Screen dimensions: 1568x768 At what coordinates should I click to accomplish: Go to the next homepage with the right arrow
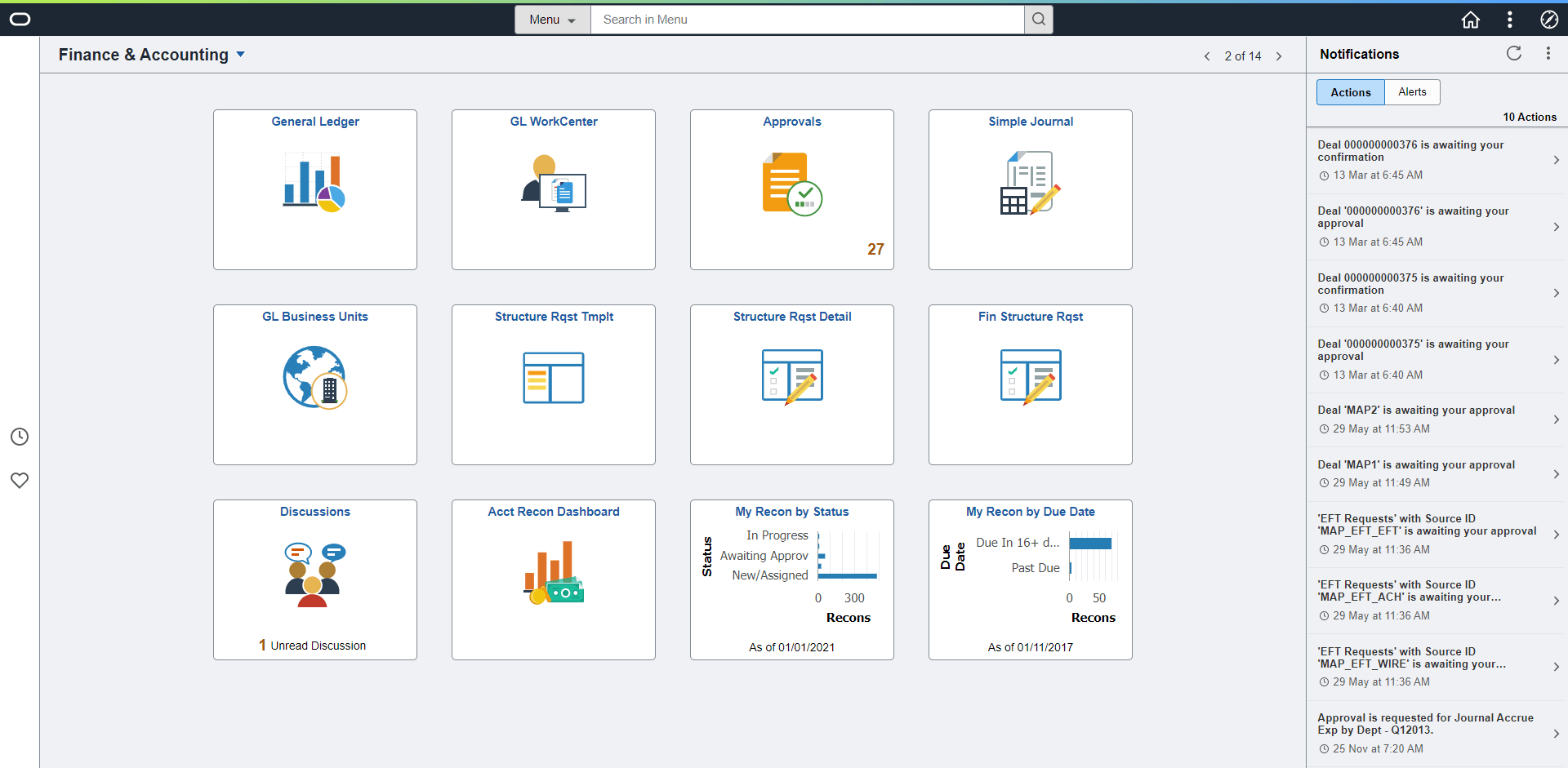(x=1278, y=55)
